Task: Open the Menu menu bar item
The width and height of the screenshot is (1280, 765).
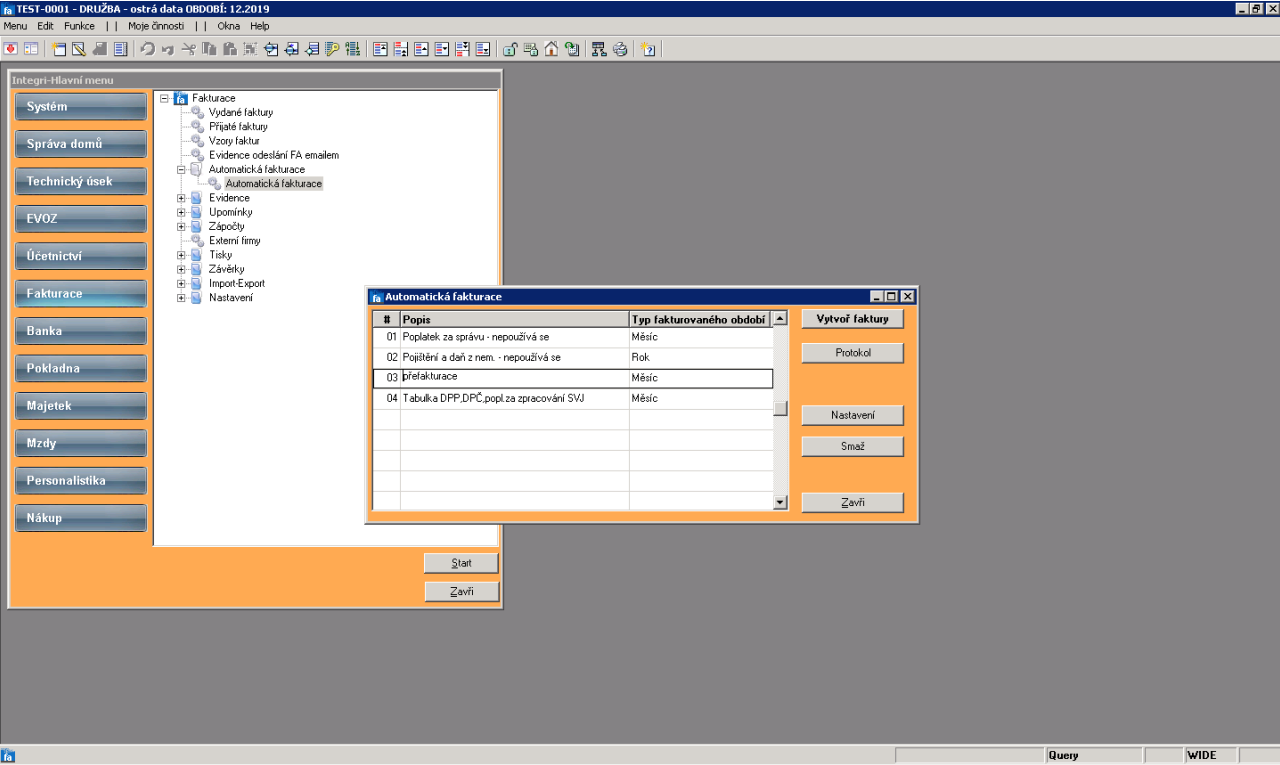Action: pyautogui.click(x=16, y=26)
